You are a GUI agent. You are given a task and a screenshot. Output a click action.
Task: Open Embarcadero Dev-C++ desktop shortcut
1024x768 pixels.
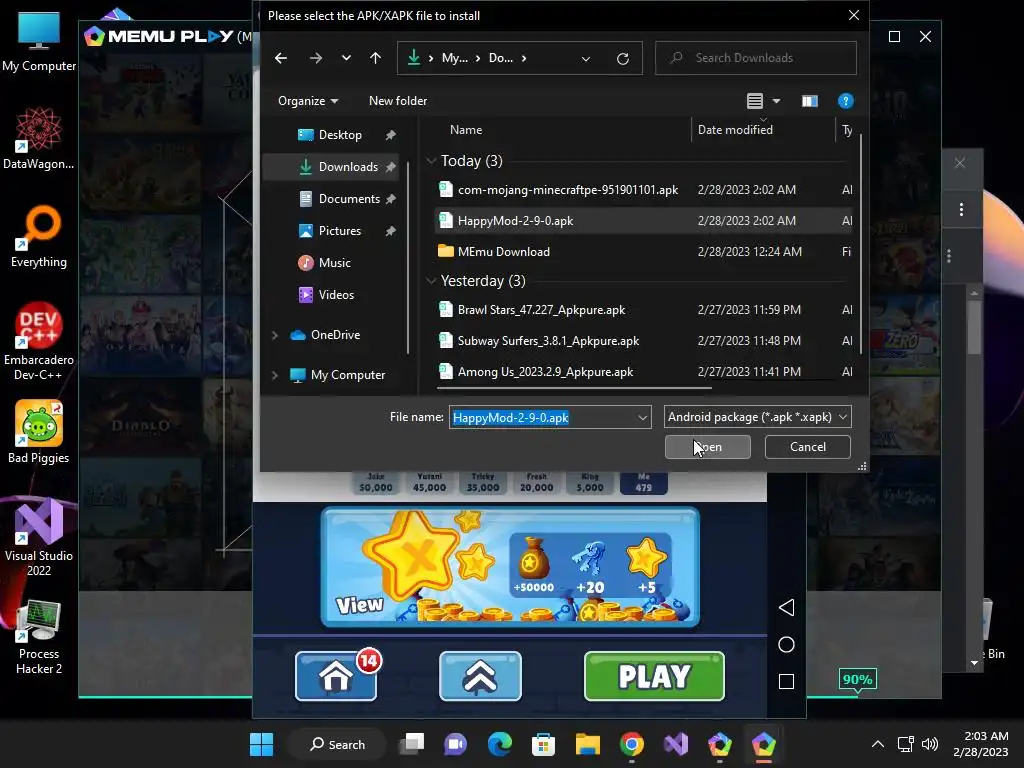[39, 342]
